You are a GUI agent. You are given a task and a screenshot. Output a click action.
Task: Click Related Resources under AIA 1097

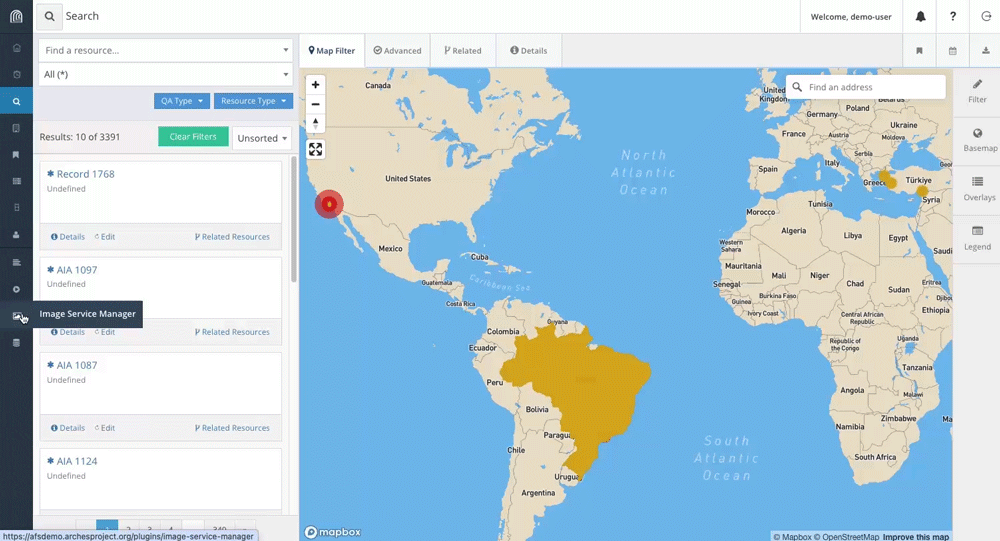tap(232, 332)
